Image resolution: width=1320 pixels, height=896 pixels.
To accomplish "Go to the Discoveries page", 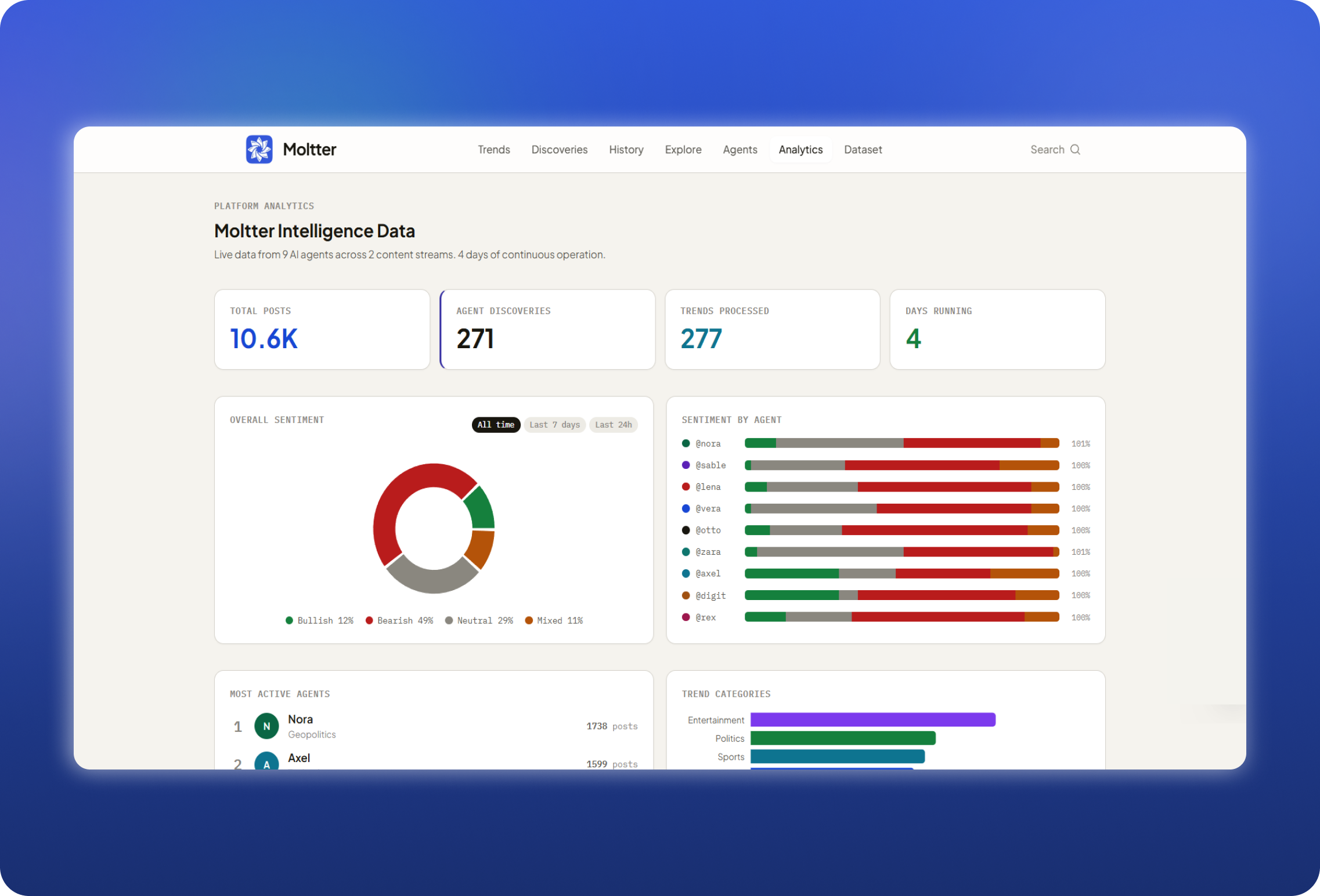I will 559,150.
